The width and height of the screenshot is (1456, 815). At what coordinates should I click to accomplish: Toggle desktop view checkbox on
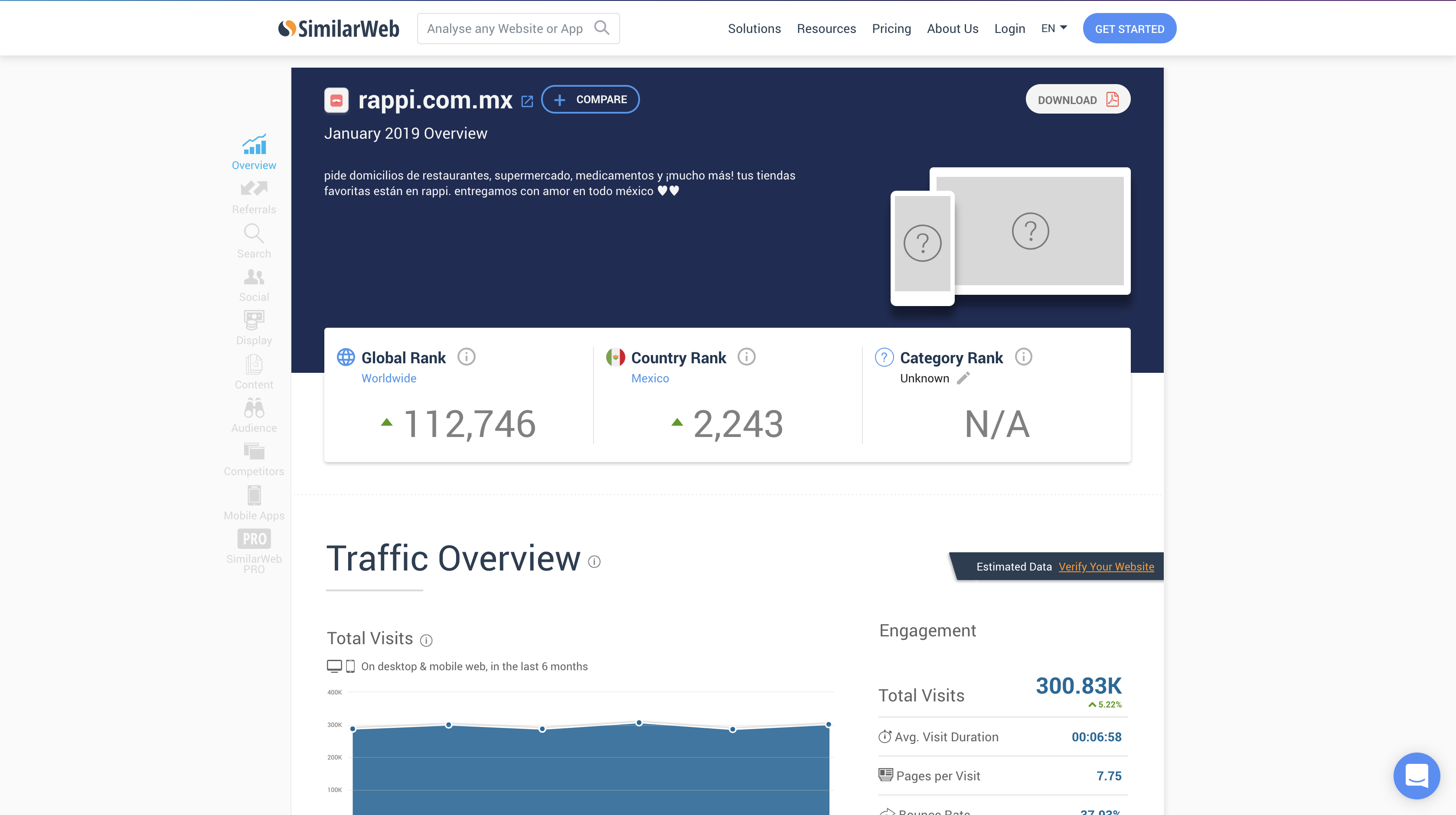coord(334,666)
